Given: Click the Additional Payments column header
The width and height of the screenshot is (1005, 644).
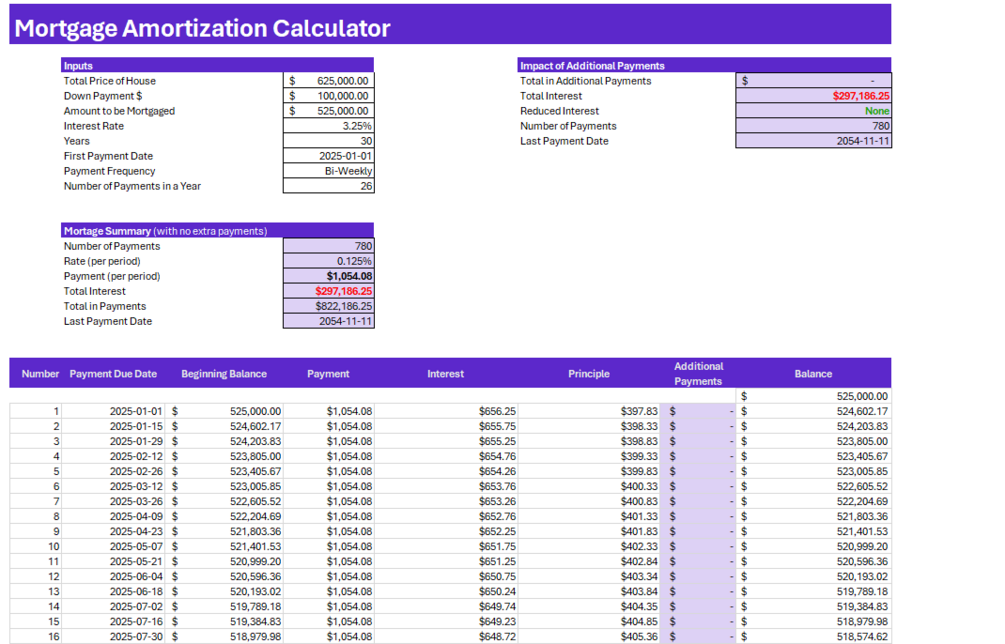Looking at the screenshot, I should [699, 374].
